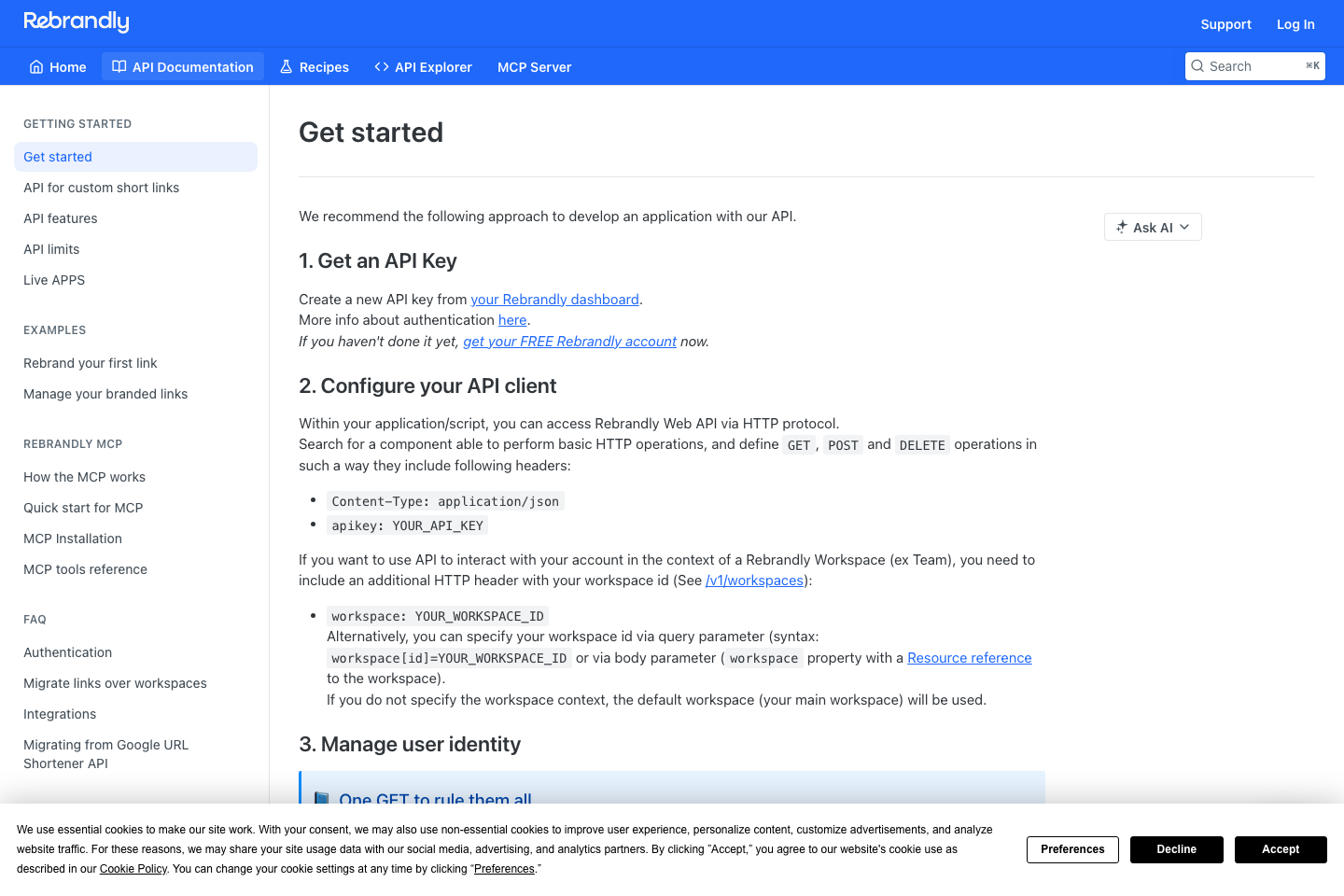
Task: Decline non-essential cookies
Action: point(1176,849)
